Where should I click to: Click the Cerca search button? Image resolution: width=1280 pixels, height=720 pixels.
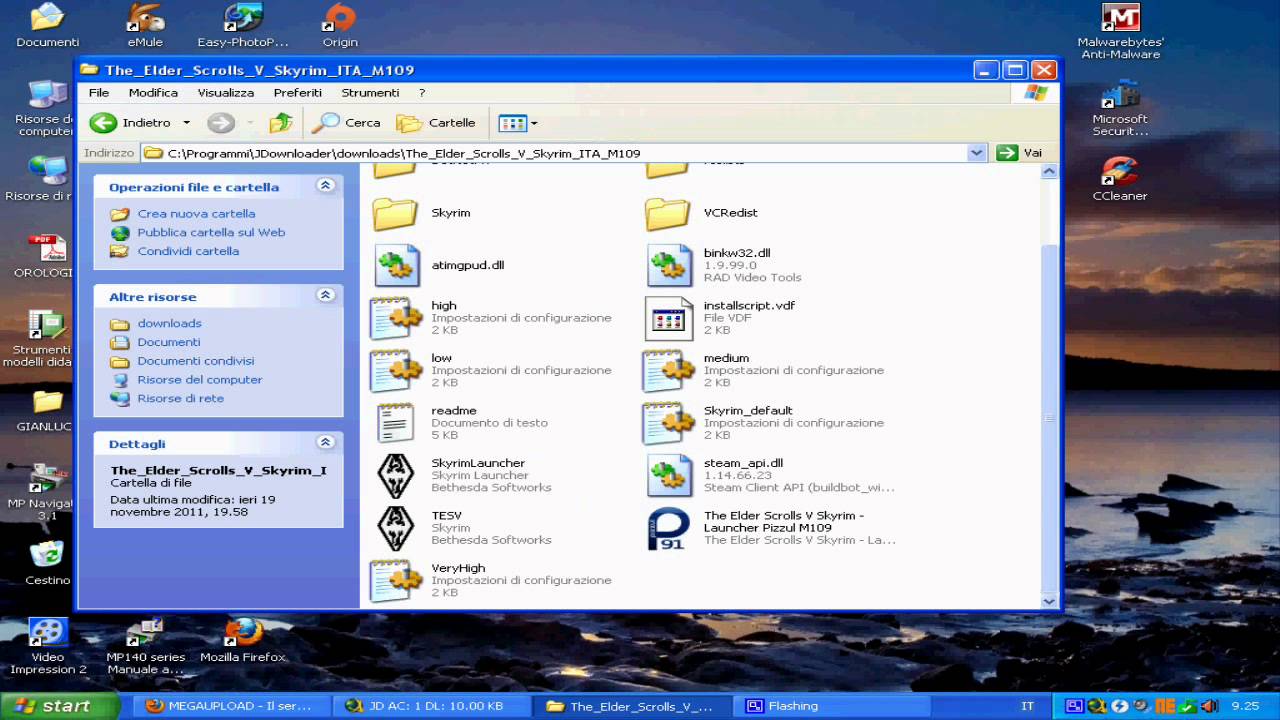(x=346, y=123)
